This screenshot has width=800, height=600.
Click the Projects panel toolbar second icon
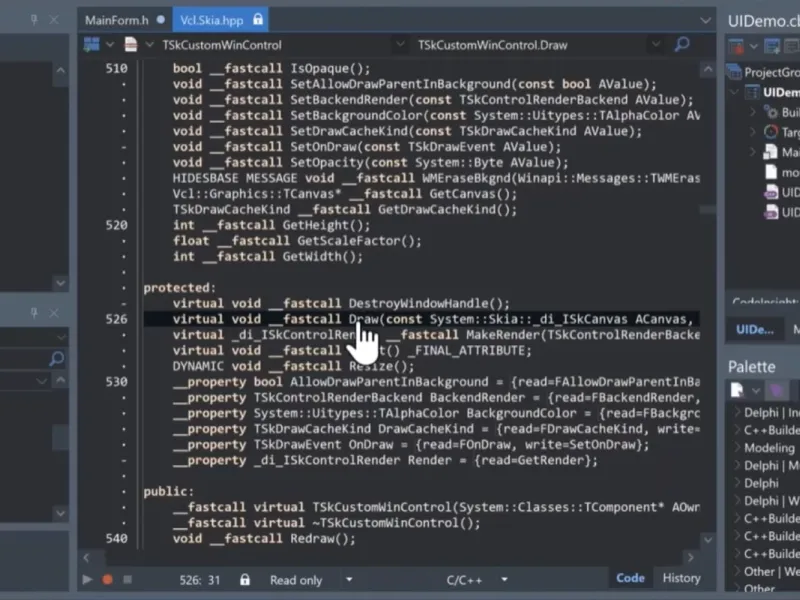click(772, 46)
